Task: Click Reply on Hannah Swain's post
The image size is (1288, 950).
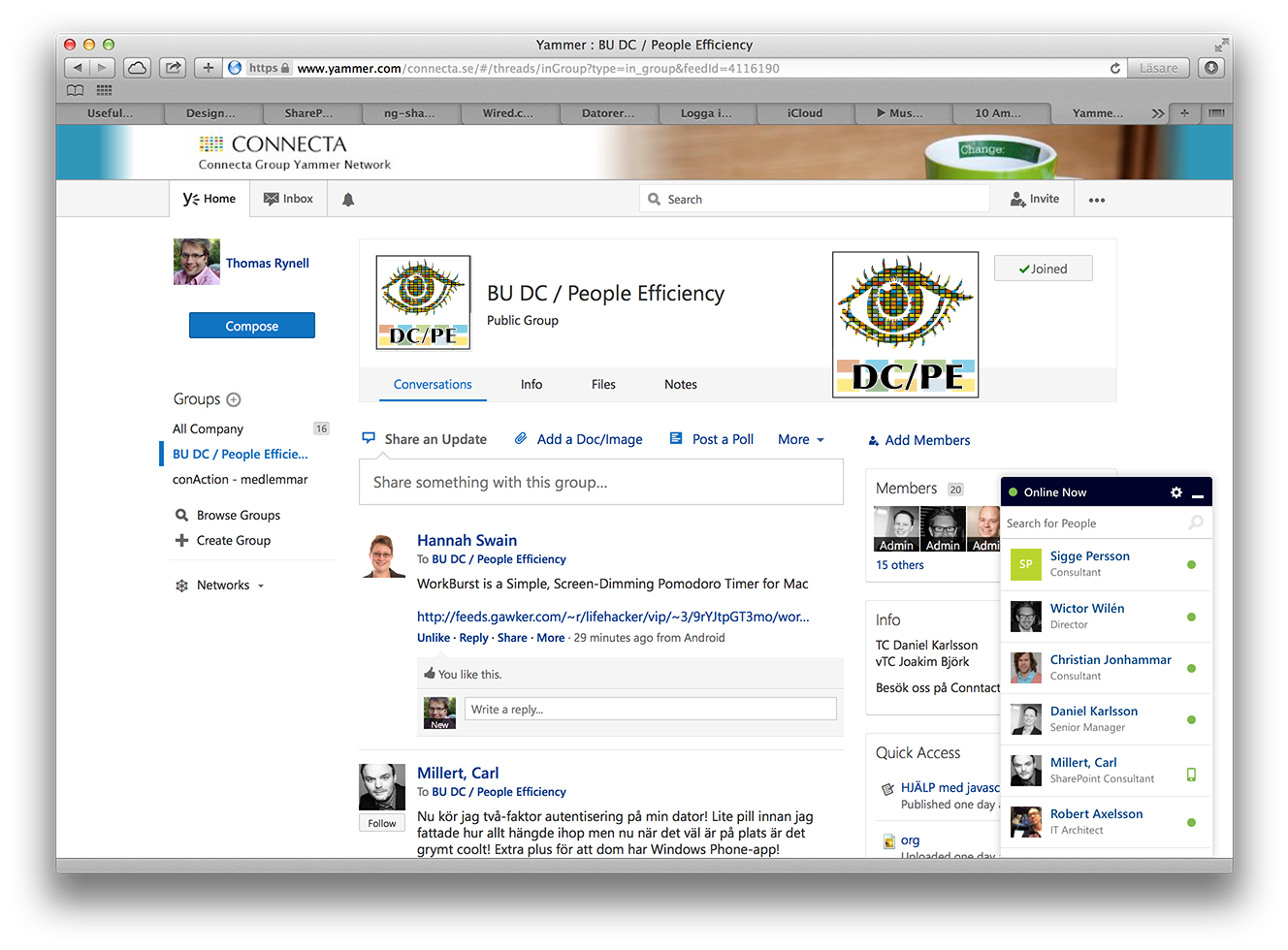Action: pos(473,638)
